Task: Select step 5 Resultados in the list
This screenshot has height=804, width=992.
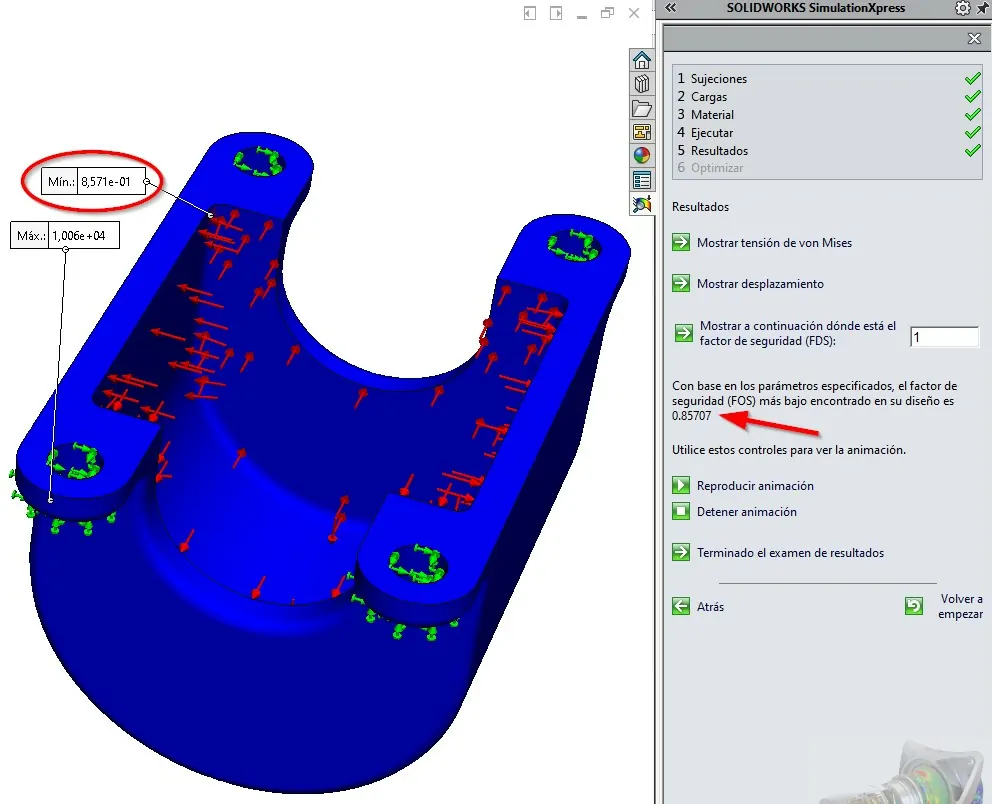Action: (712, 151)
